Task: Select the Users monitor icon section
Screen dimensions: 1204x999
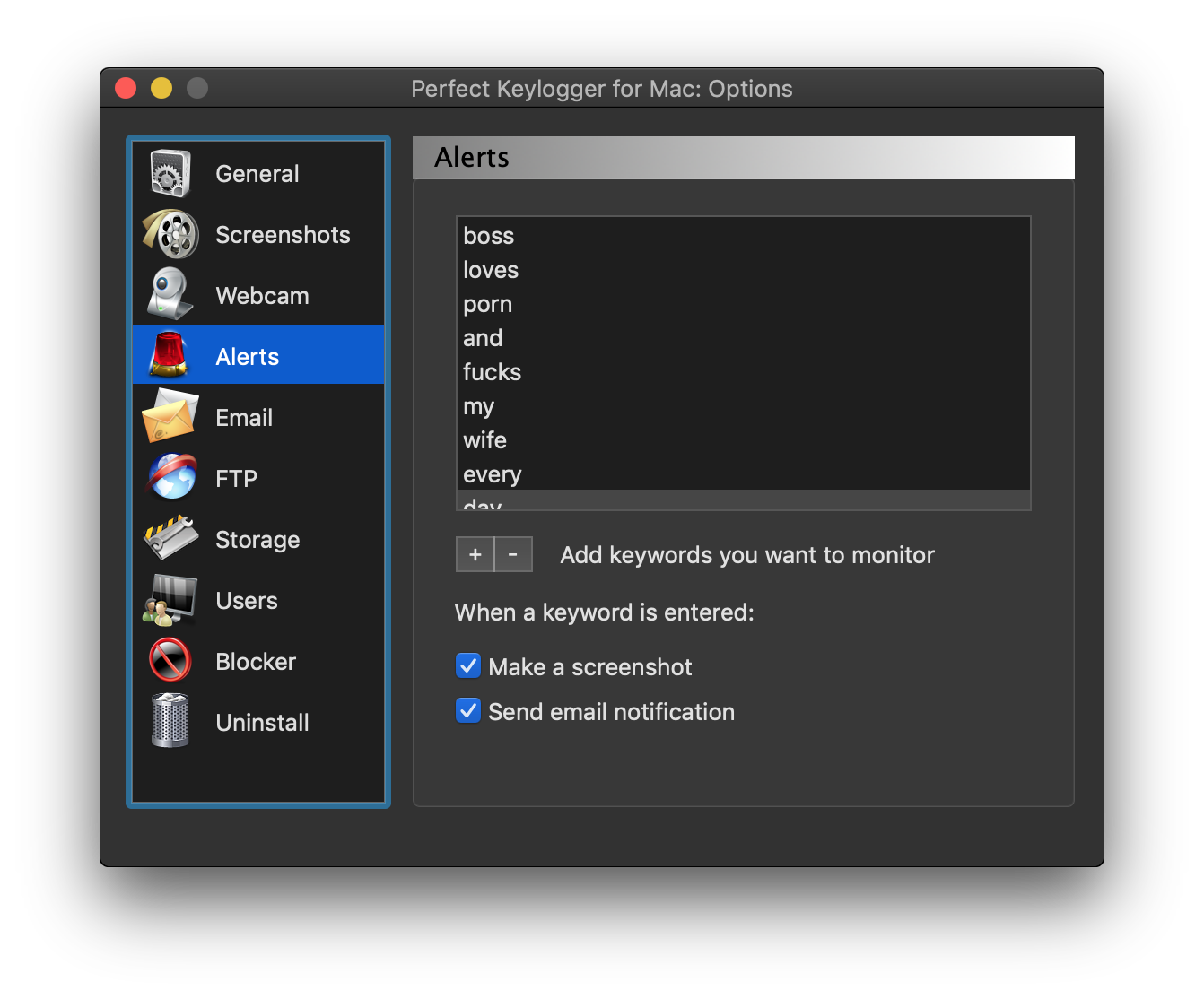Action: point(170,600)
